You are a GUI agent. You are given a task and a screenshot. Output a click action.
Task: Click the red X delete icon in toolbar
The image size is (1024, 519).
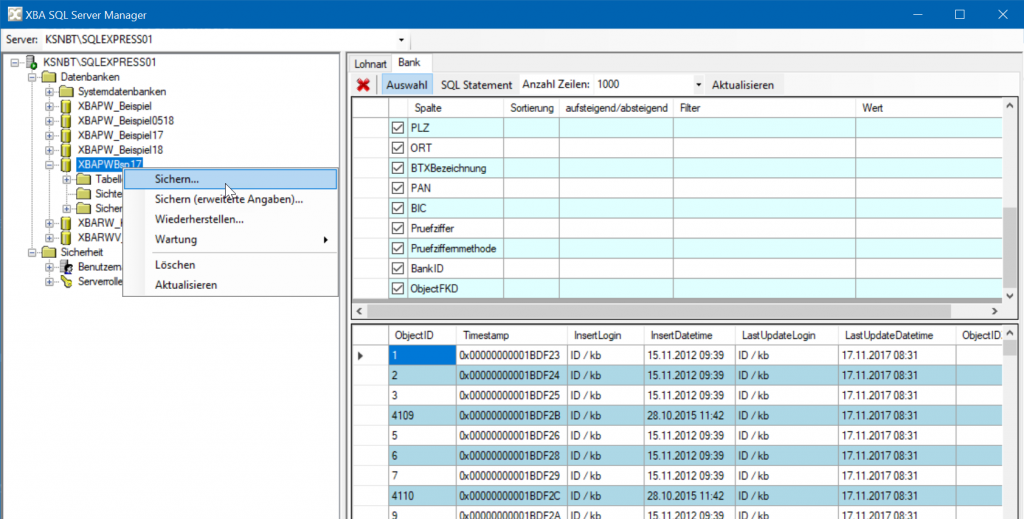(363, 85)
